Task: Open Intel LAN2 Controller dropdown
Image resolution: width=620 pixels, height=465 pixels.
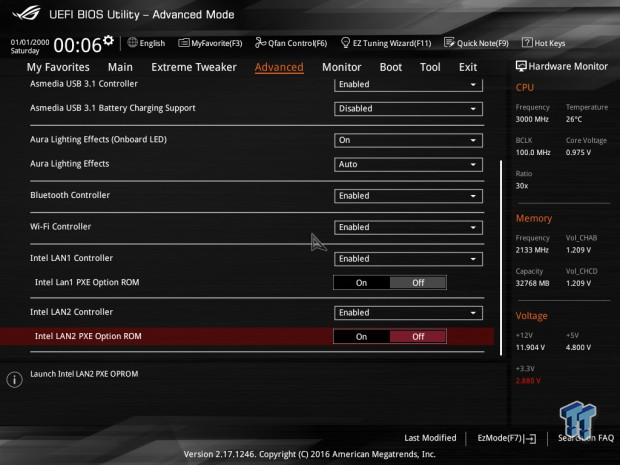Action: (408, 313)
